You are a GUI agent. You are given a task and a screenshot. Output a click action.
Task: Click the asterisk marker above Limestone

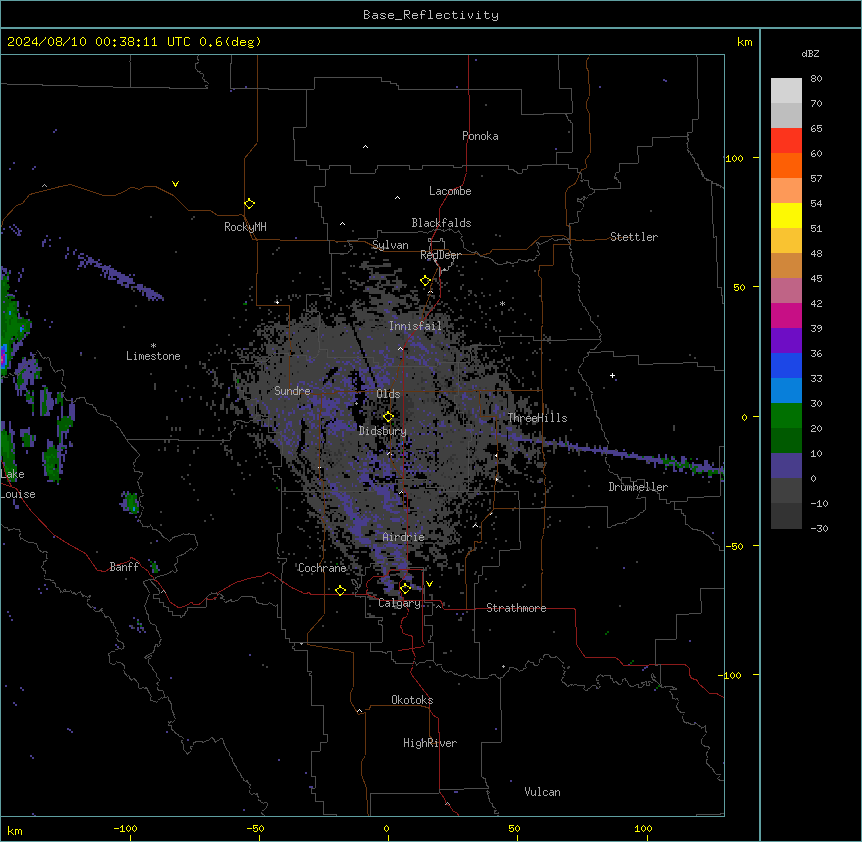click(x=153, y=345)
